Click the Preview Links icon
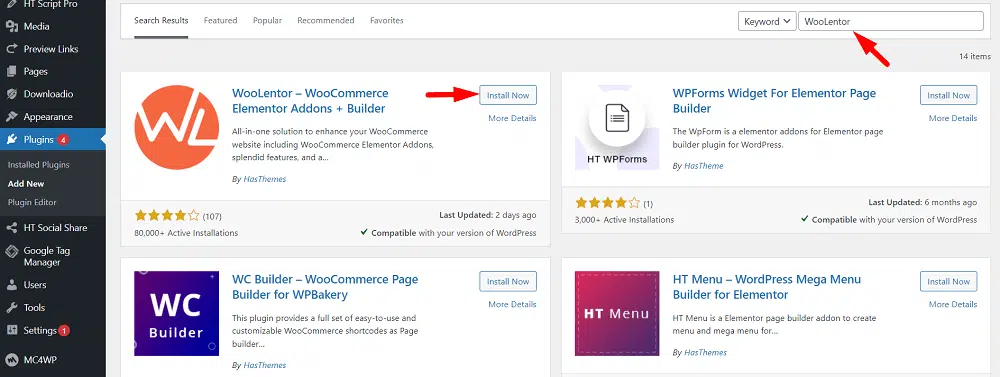 pos(11,49)
